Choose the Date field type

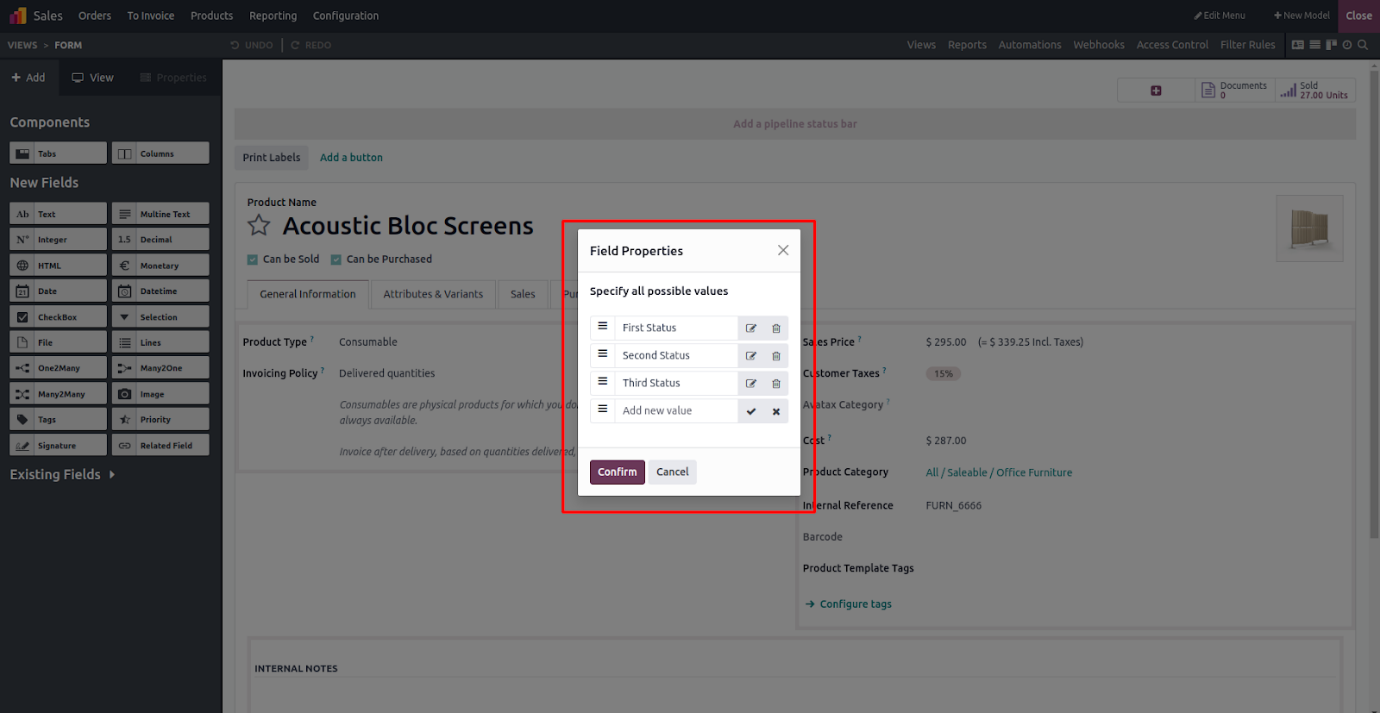tap(58, 291)
